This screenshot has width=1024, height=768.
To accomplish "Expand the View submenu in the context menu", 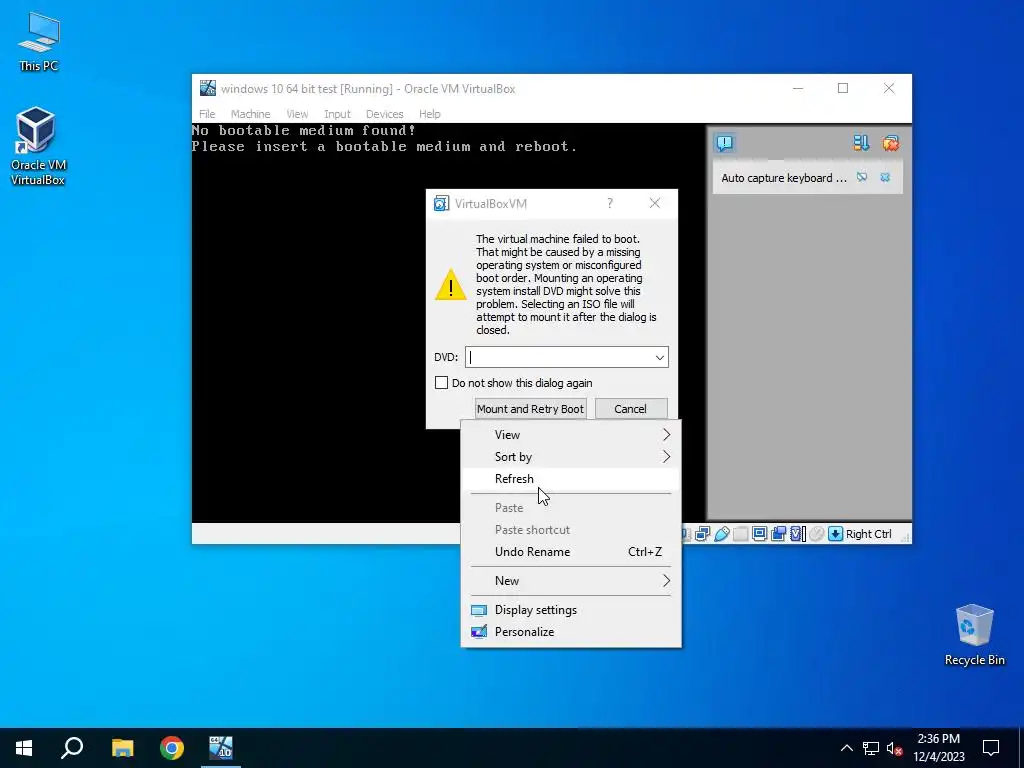I will click(571, 435).
